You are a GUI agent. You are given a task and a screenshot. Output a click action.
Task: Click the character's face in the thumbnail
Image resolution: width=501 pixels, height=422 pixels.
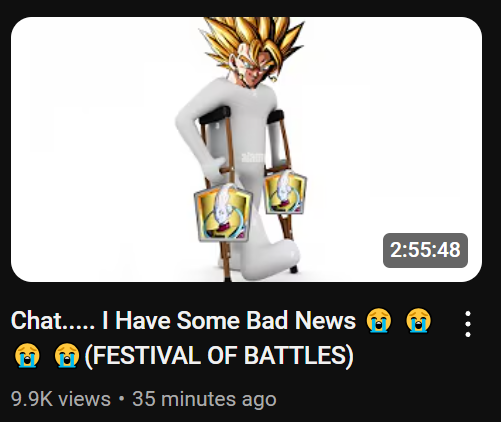coord(258,72)
